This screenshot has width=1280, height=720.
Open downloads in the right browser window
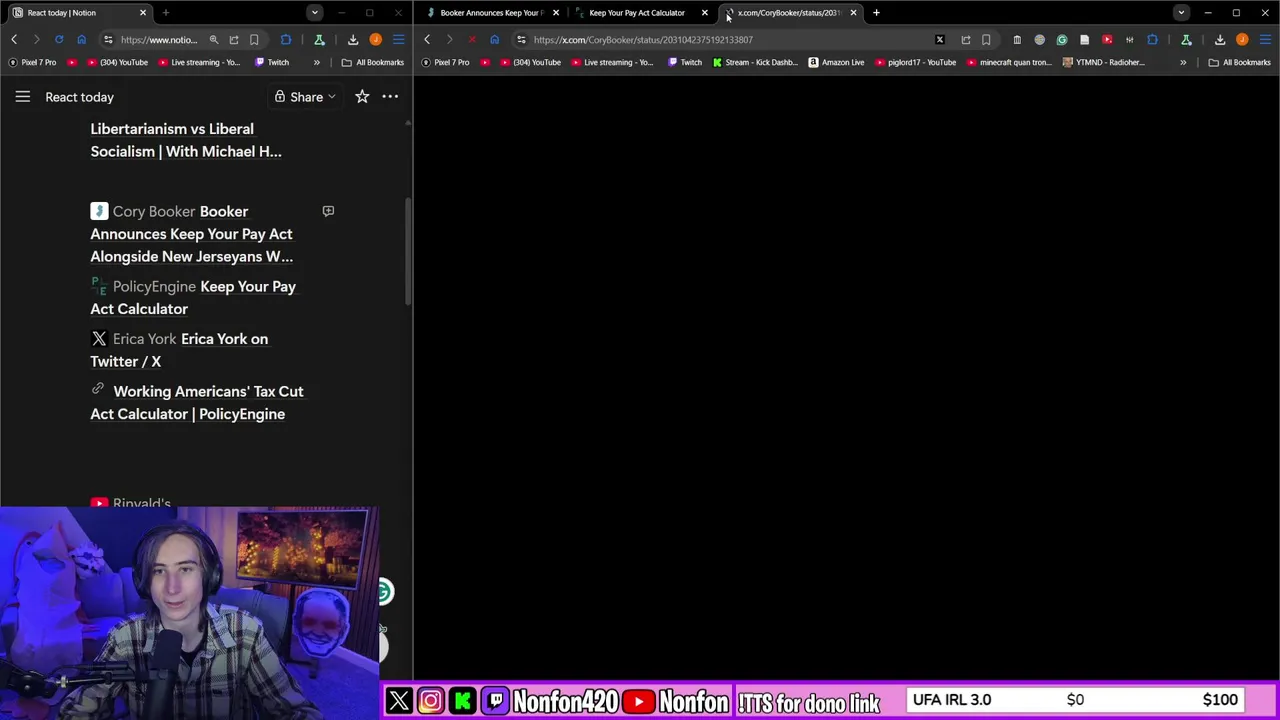[1220, 40]
